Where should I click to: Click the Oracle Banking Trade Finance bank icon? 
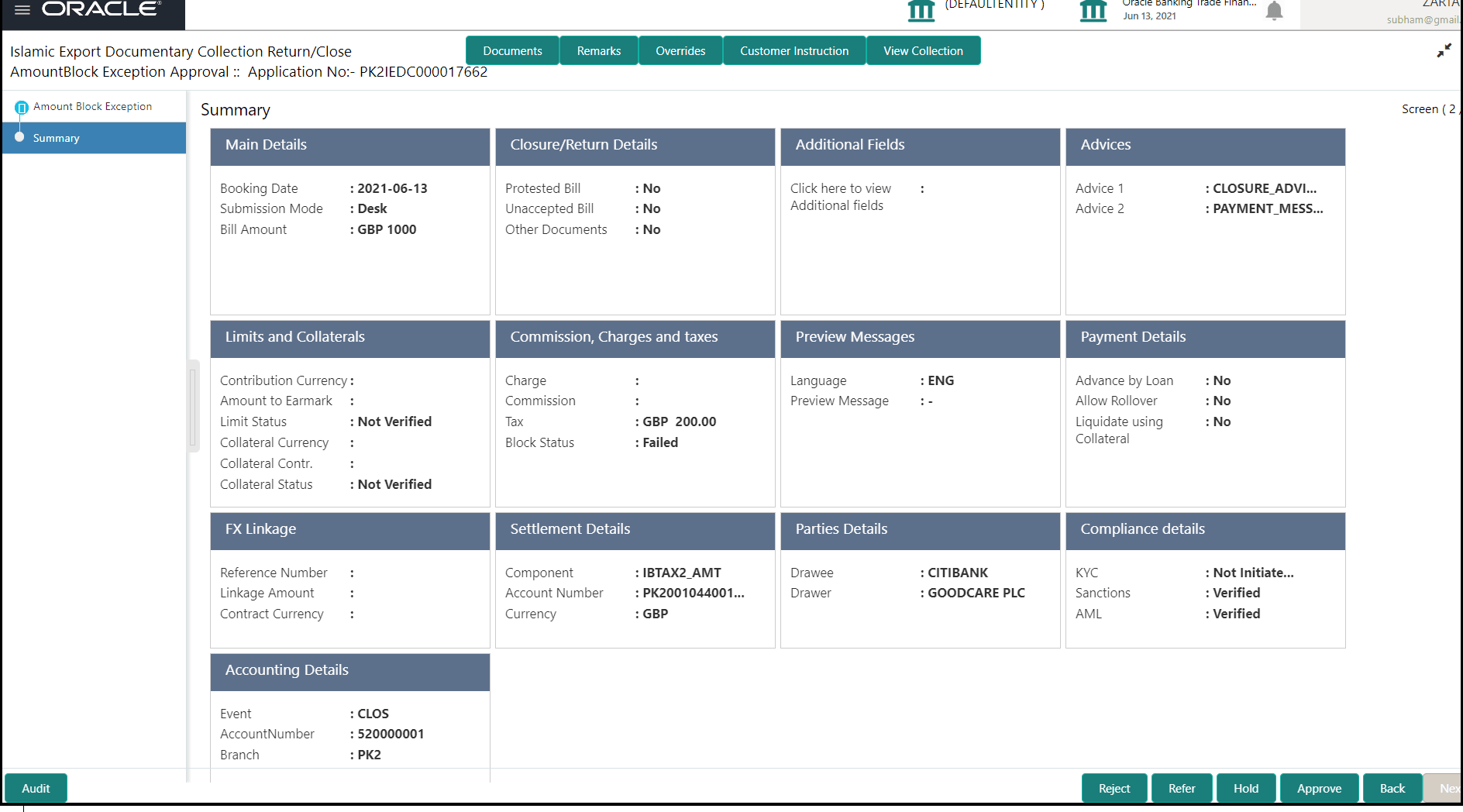pyautogui.click(x=1093, y=10)
